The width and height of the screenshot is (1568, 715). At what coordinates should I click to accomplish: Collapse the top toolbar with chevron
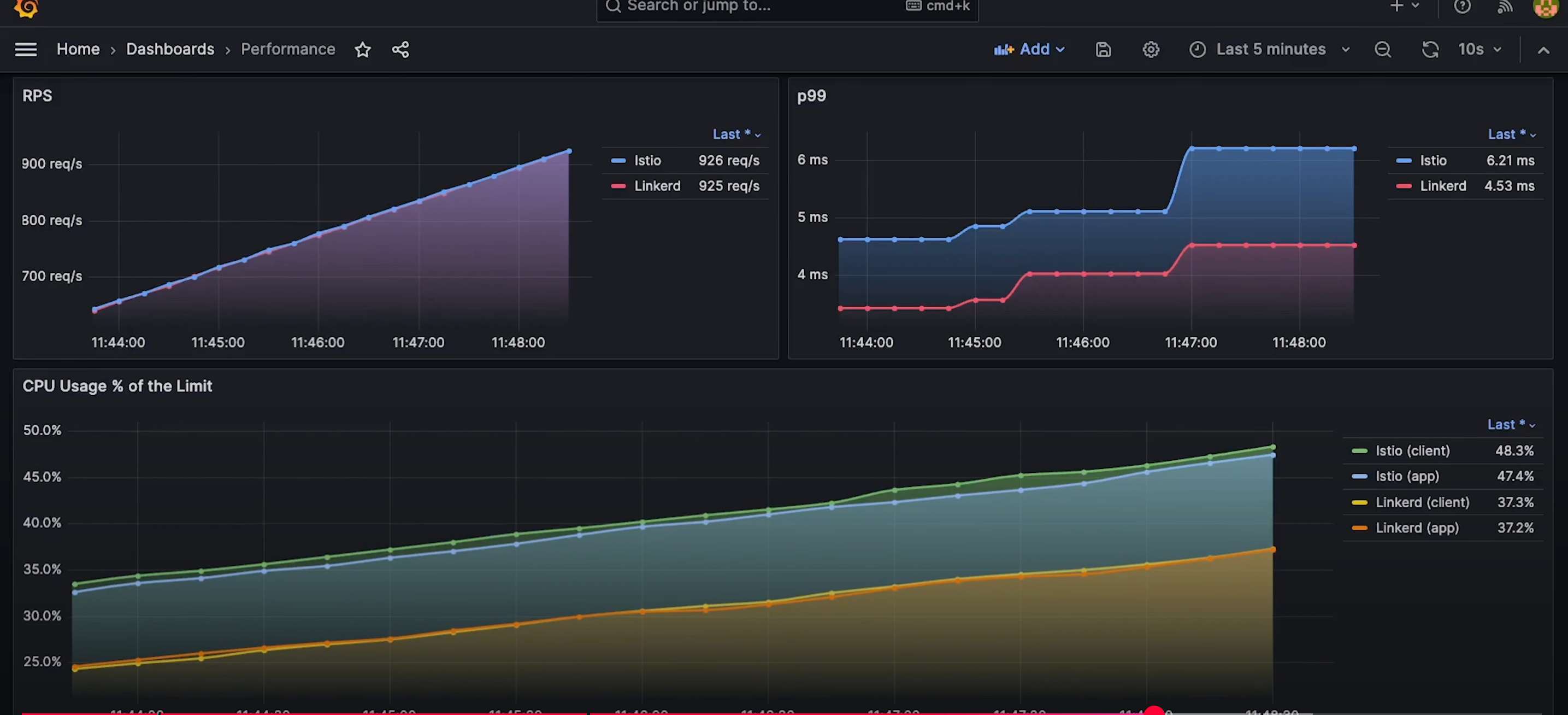(1543, 50)
